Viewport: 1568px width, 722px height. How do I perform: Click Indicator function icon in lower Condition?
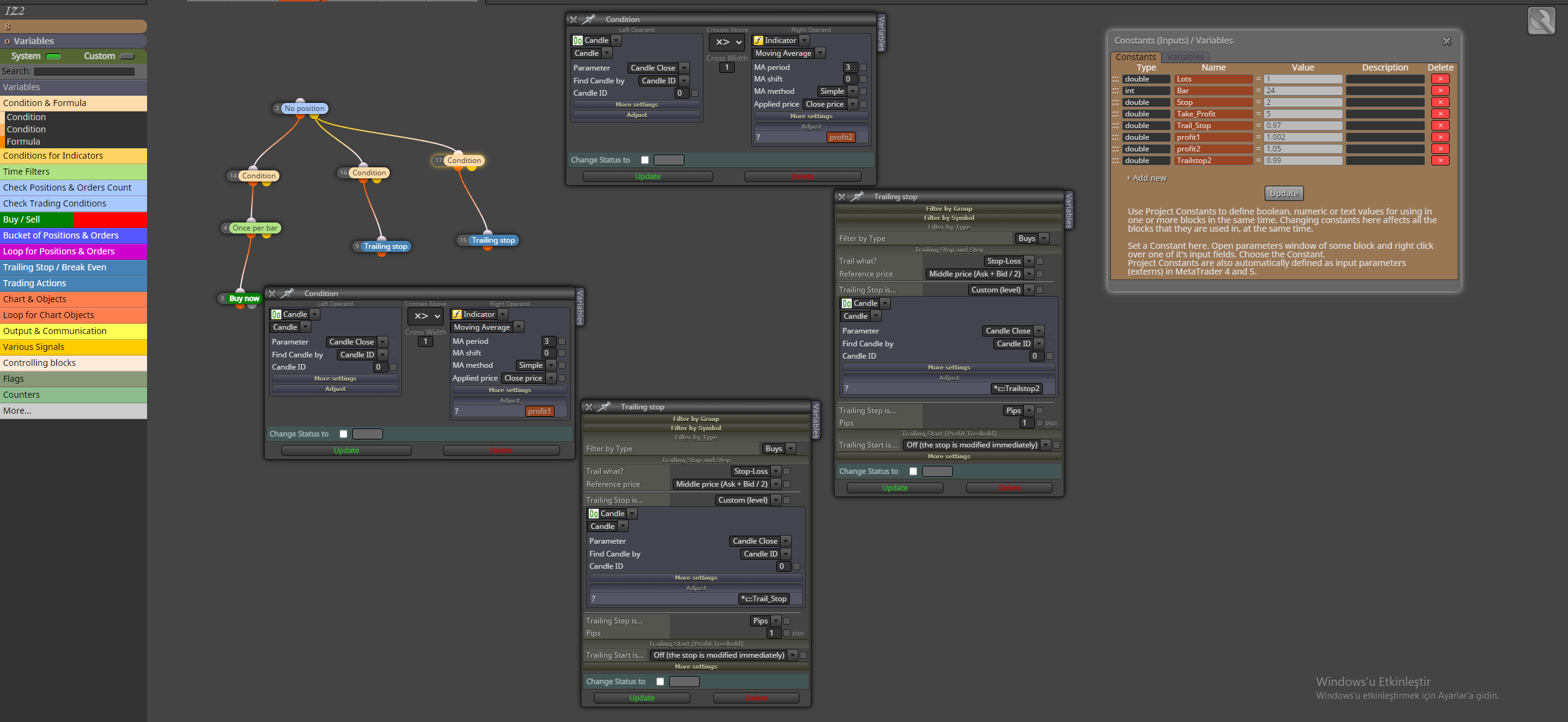pos(457,314)
